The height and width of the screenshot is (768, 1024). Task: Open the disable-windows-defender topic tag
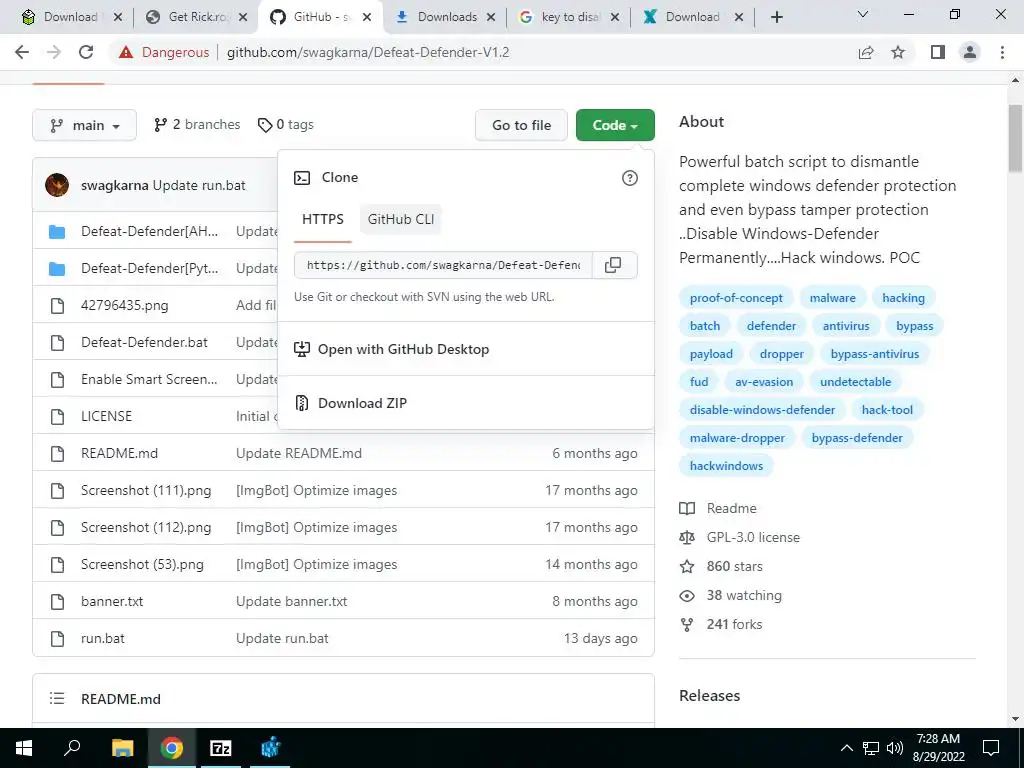point(762,409)
